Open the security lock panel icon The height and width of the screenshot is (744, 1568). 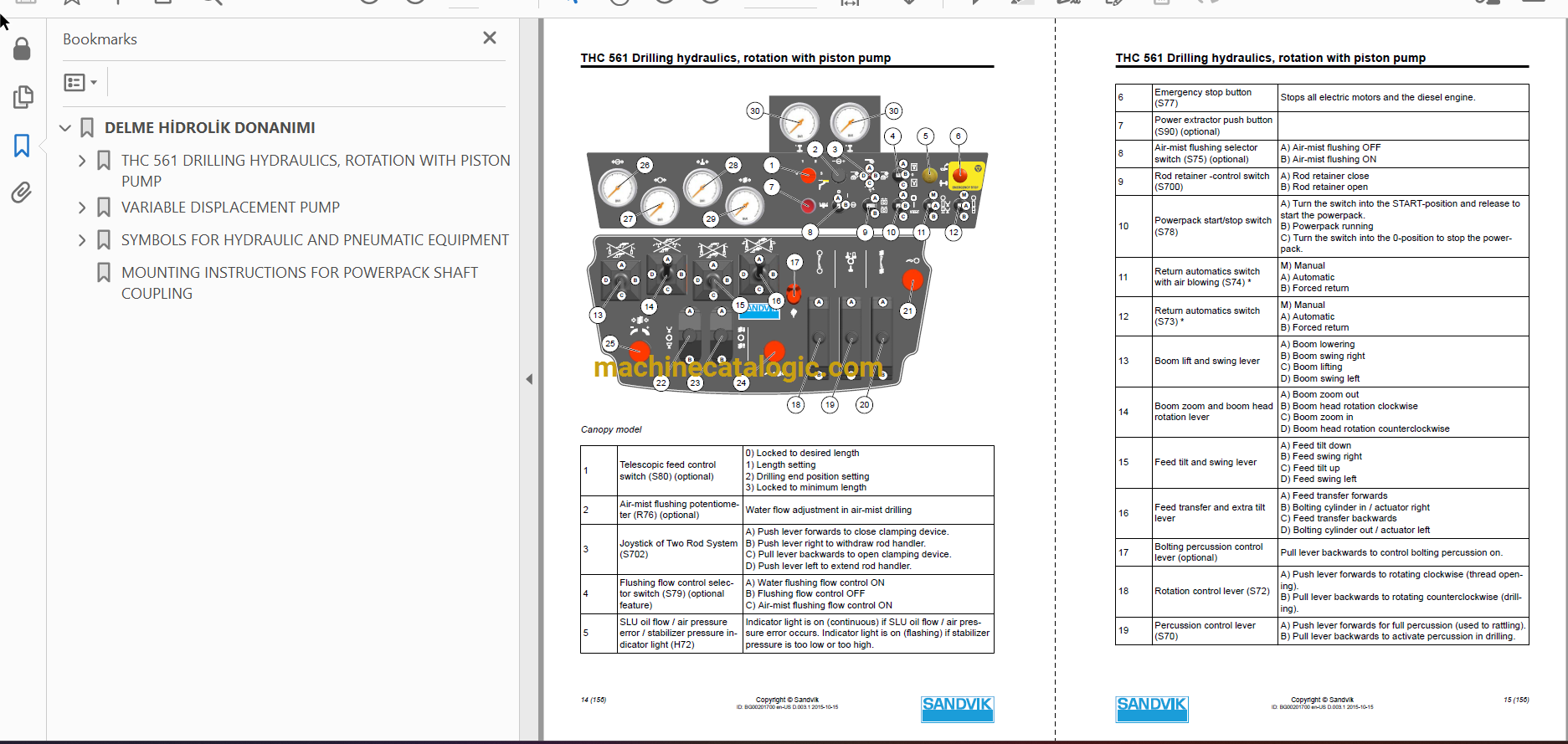[23, 49]
